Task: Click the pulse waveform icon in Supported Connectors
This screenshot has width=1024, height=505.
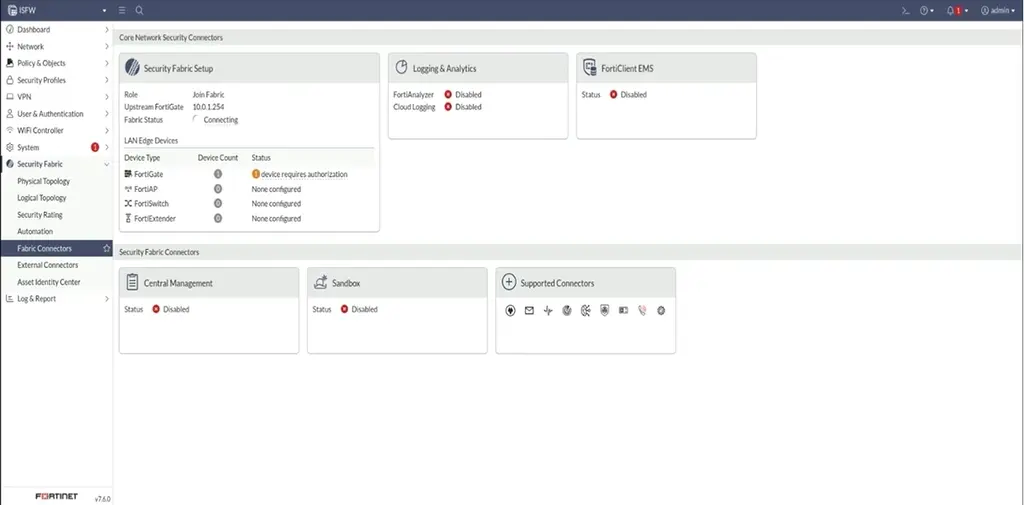Action: coord(548,311)
